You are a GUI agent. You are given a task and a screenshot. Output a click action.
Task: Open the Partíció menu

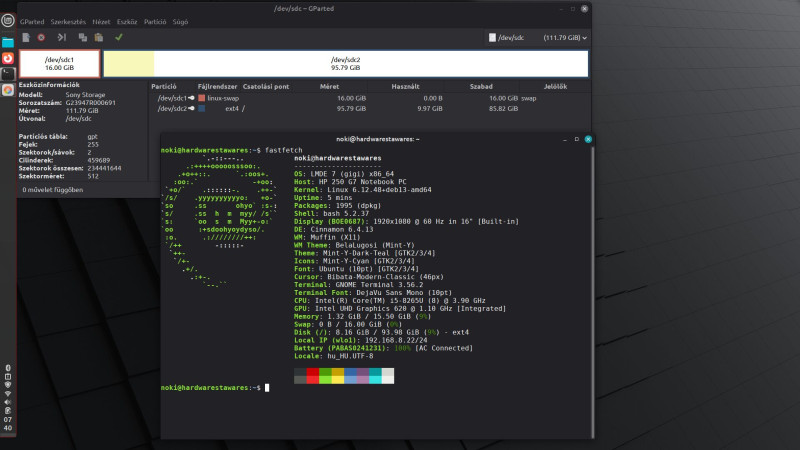pos(155,22)
